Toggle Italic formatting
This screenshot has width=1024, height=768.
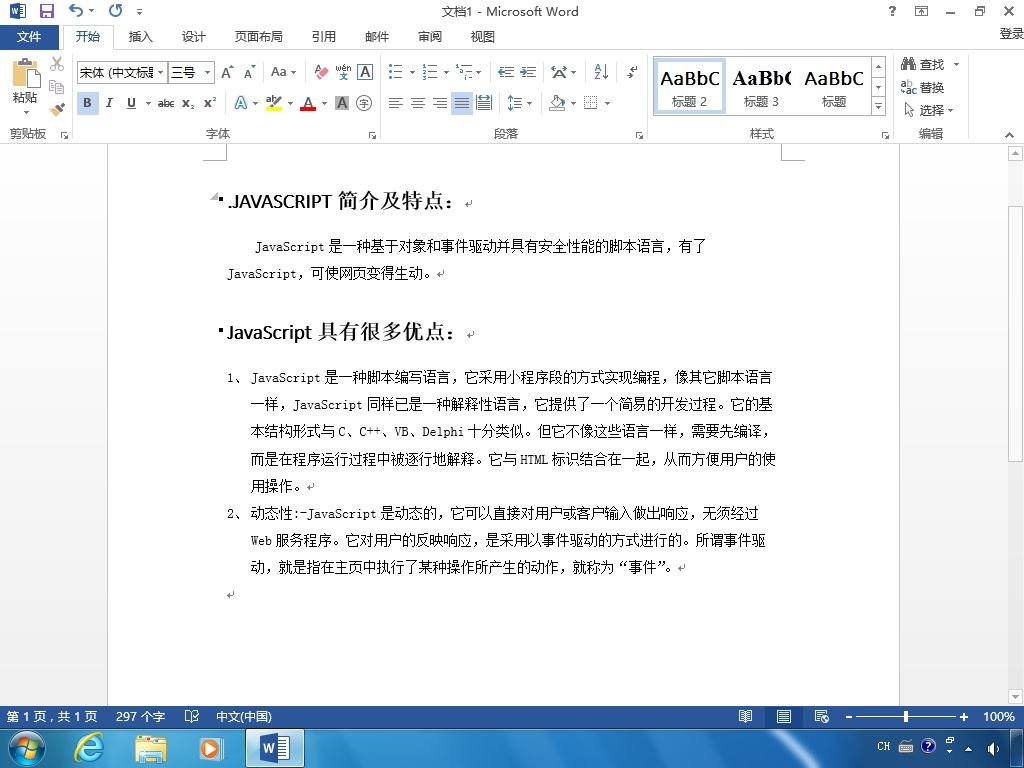point(109,103)
